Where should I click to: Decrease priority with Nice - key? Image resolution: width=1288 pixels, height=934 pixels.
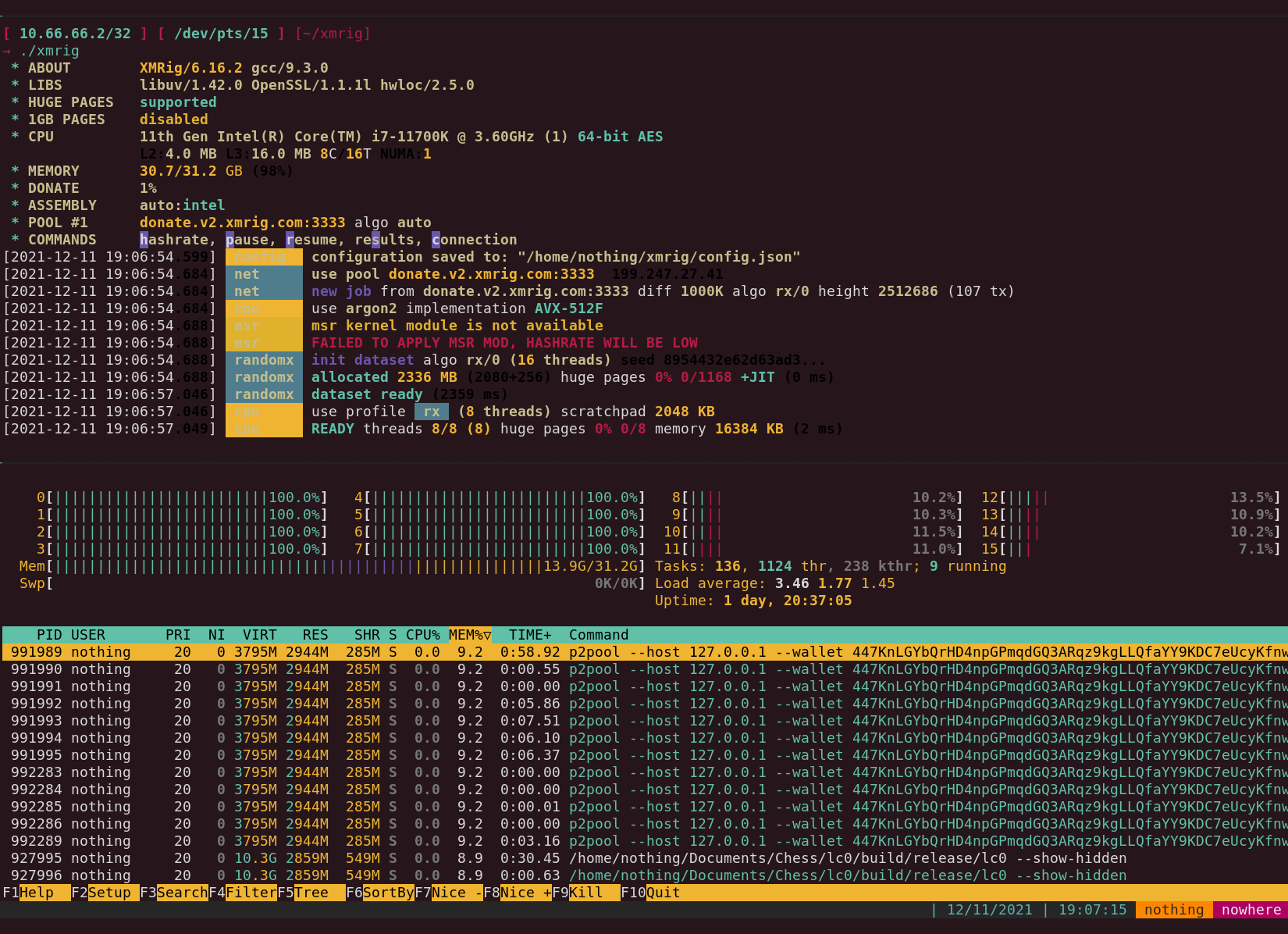449,893
